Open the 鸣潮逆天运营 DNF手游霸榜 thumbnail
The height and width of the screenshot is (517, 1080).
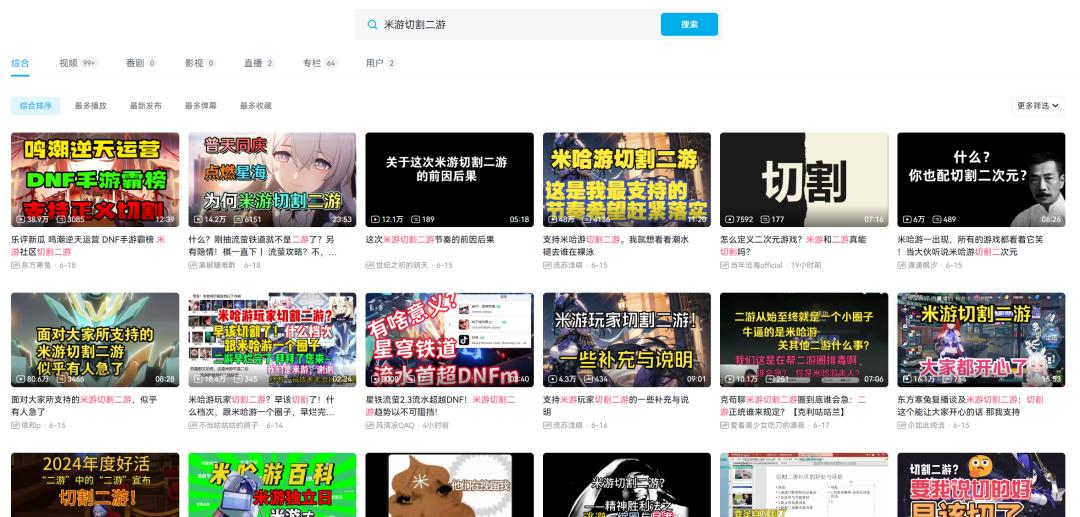pos(95,180)
